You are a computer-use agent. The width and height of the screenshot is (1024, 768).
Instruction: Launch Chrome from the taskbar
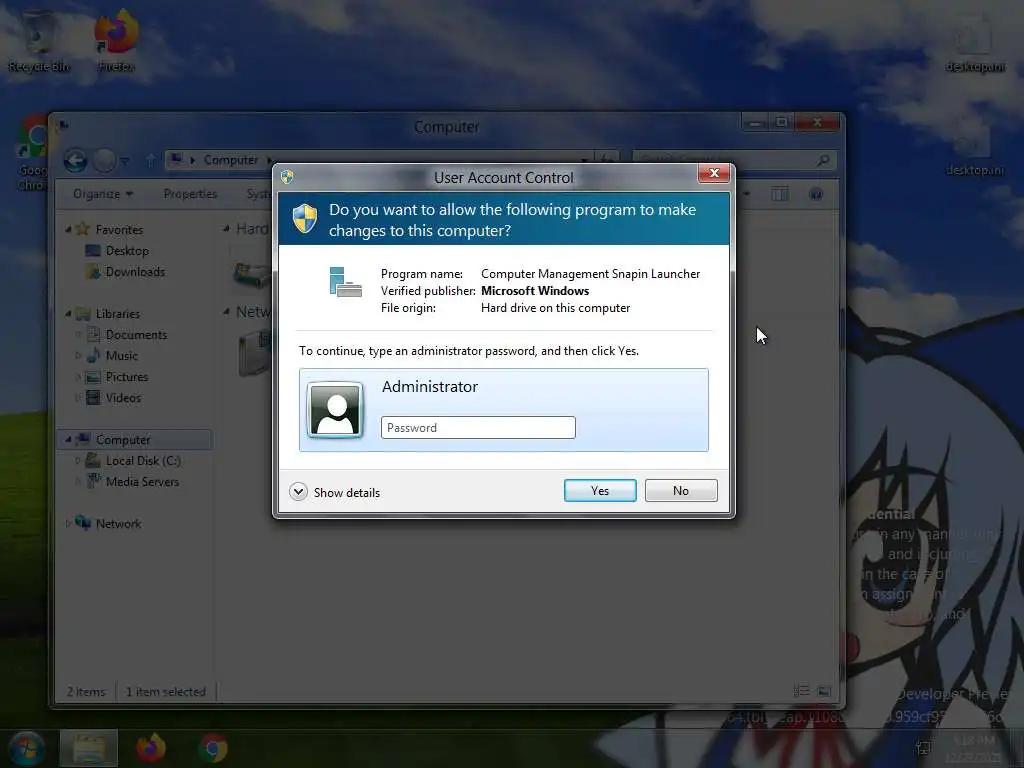click(x=213, y=748)
